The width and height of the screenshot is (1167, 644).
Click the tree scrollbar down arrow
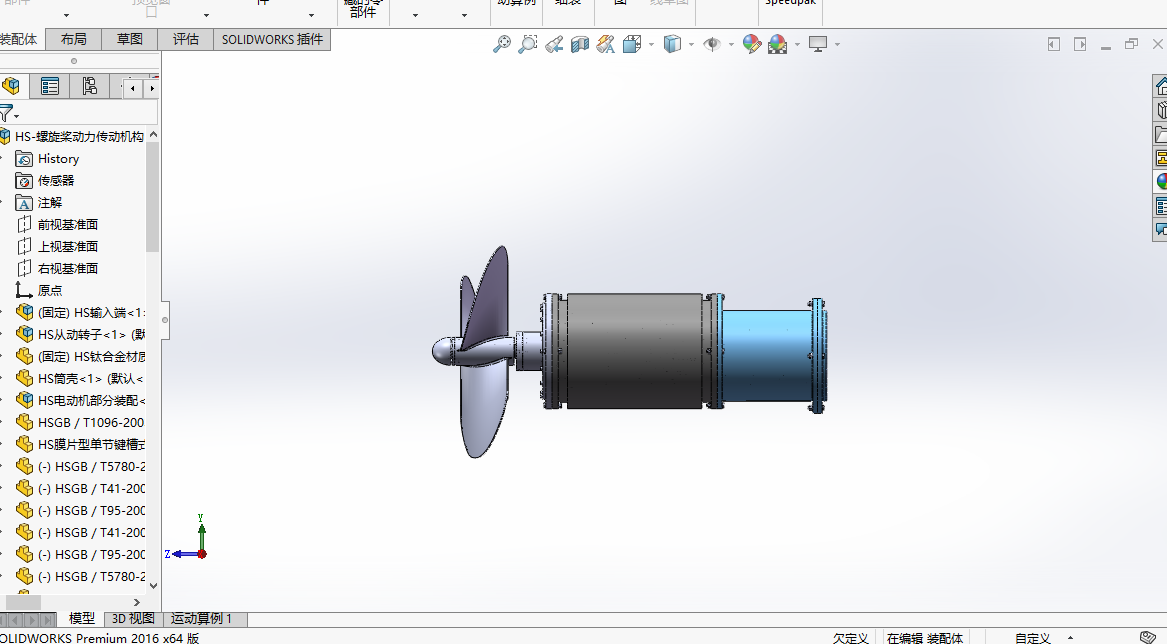pos(153,586)
